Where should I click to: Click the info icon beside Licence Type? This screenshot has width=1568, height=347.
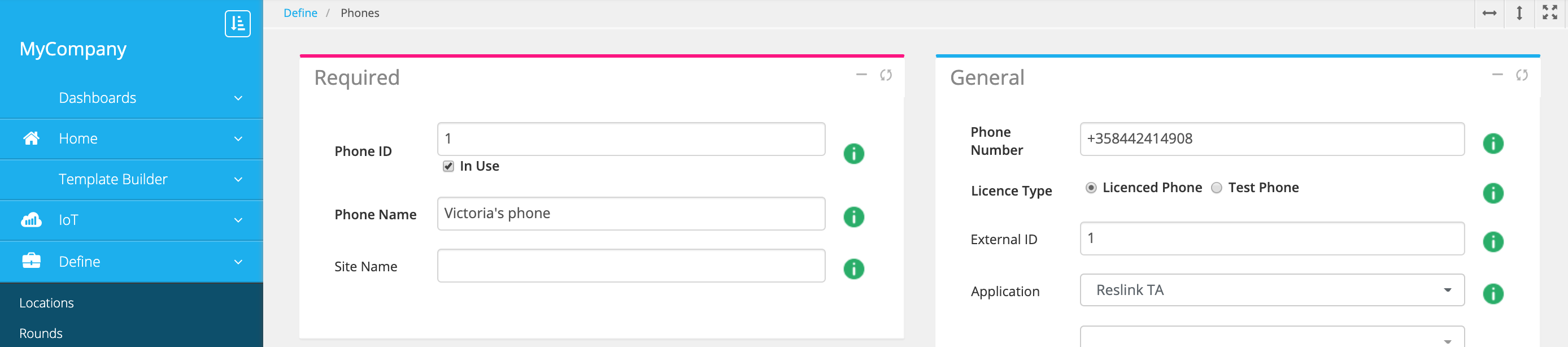1492,193
